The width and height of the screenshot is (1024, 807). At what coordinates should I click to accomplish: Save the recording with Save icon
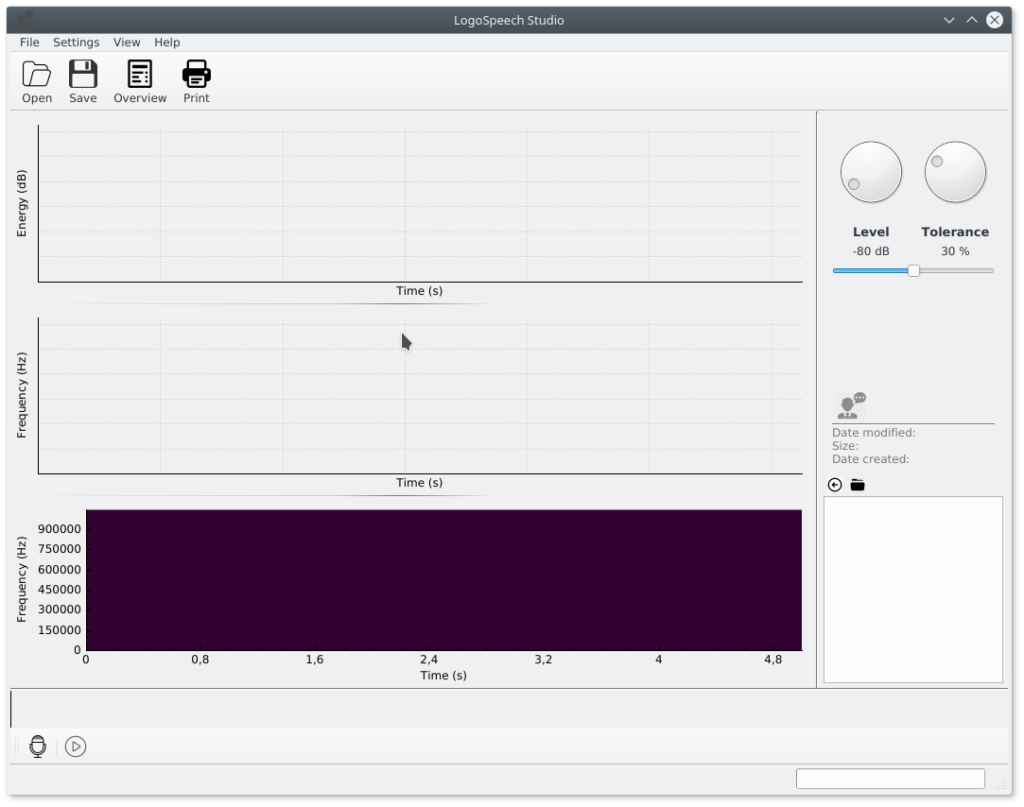[83, 82]
